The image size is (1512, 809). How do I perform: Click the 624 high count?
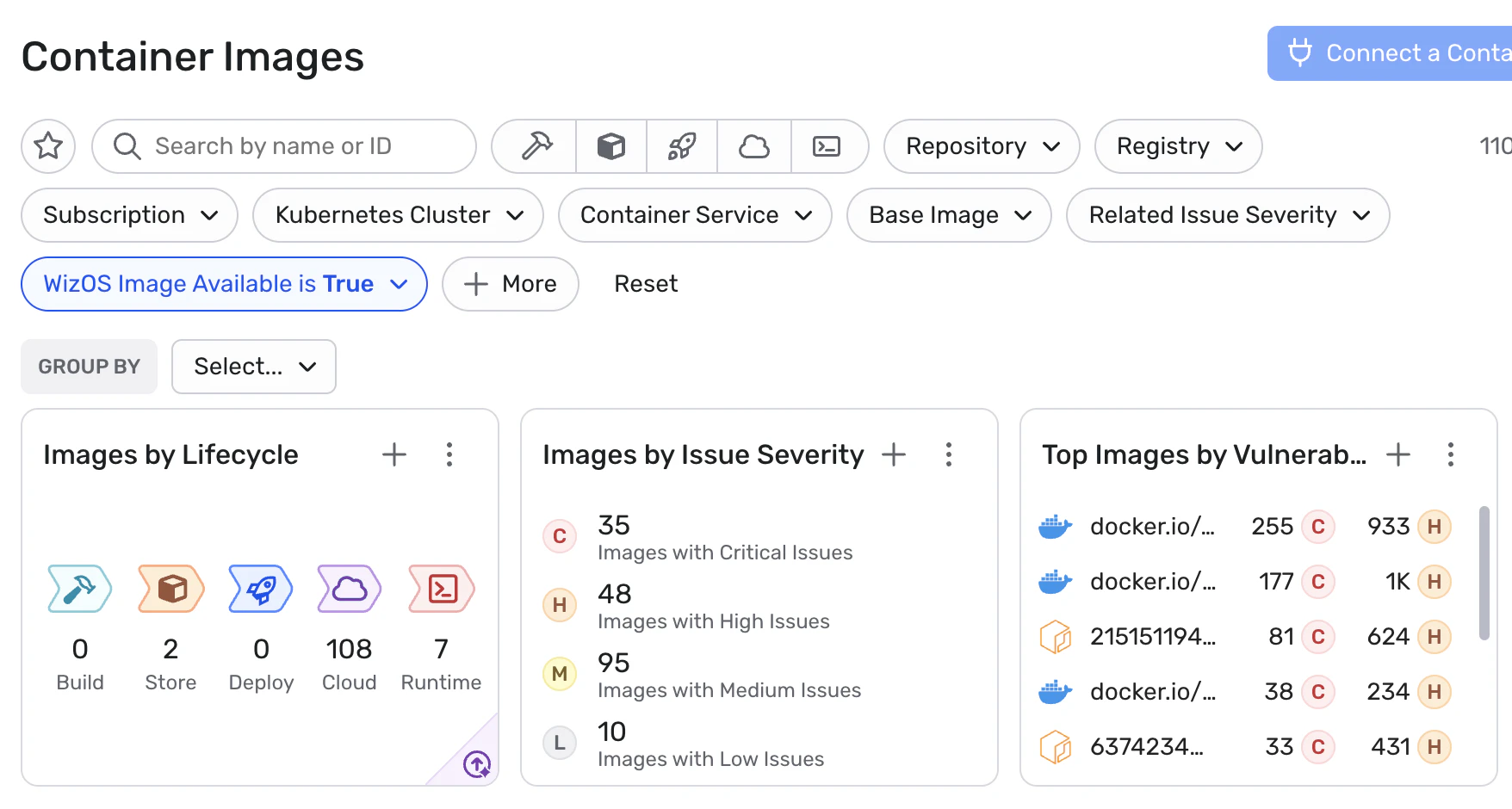click(x=1388, y=637)
